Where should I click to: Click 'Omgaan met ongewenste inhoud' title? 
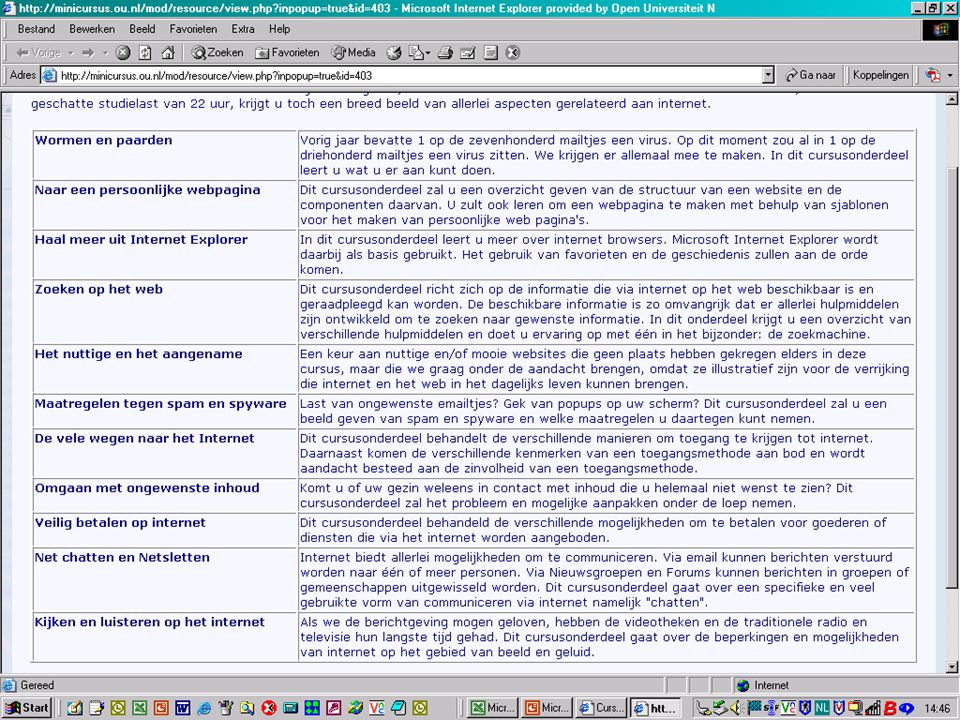coord(147,488)
